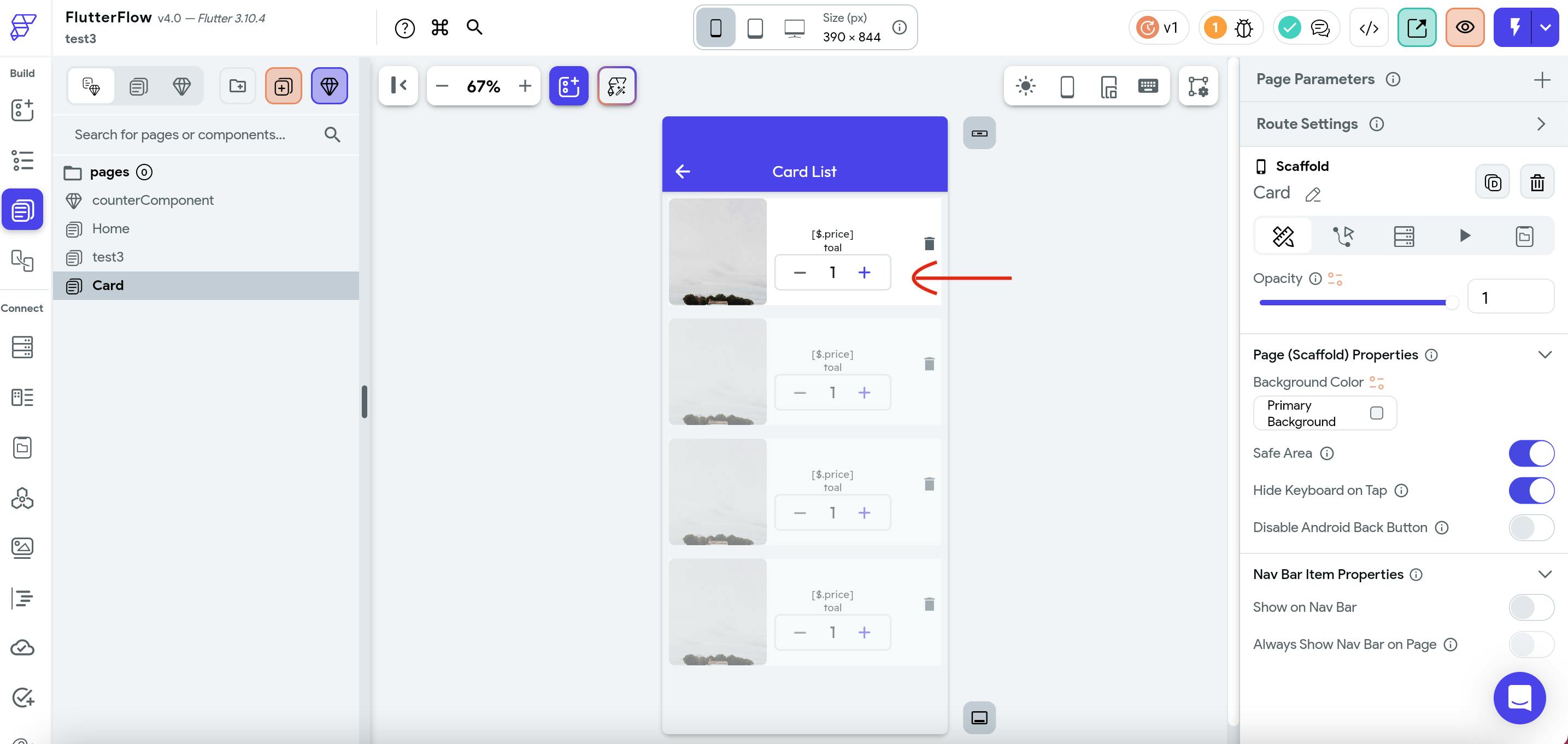This screenshot has height=744, width=1568.
Task: Switch to the Animations play tab
Action: click(1465, 236)
